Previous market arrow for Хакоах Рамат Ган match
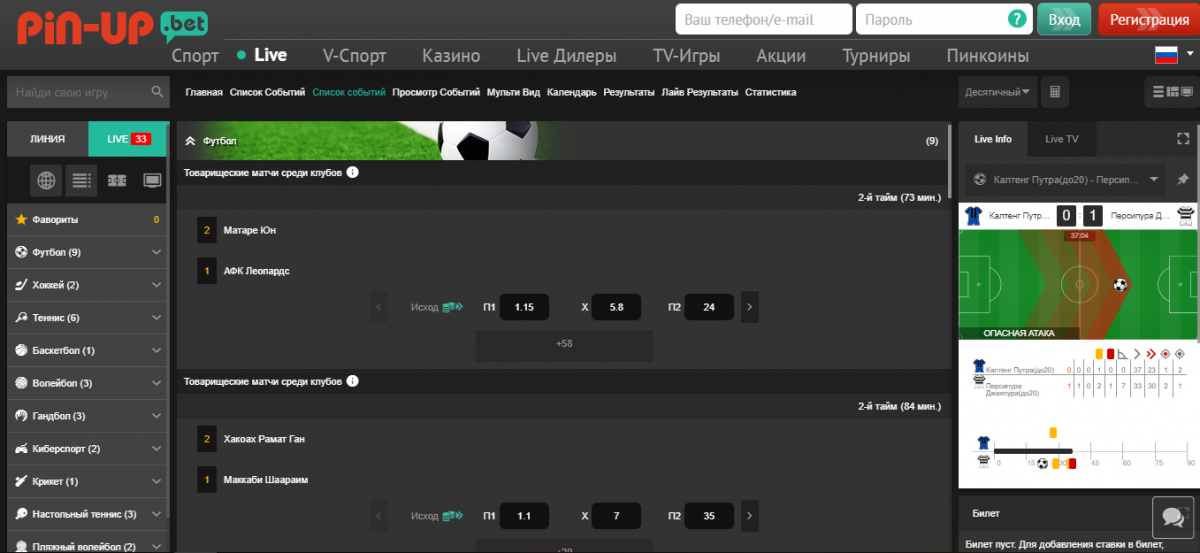Screen dimensions: 1200x553 point(378,516)
